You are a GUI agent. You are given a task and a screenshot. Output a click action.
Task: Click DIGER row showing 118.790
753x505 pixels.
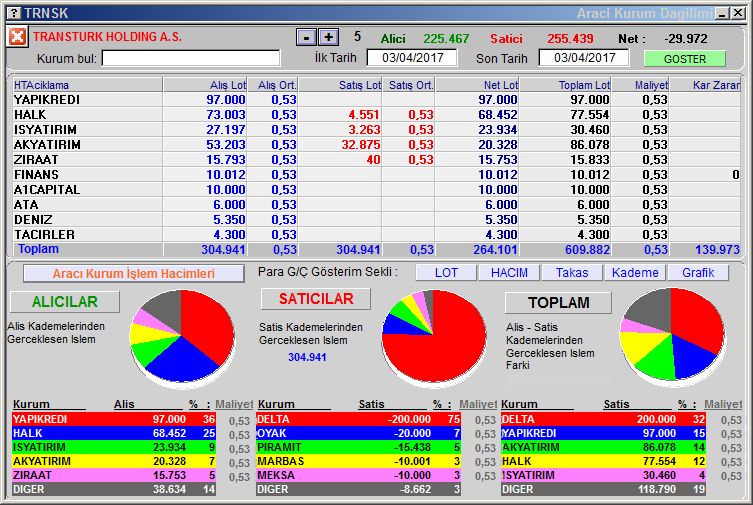click(603, 489)
